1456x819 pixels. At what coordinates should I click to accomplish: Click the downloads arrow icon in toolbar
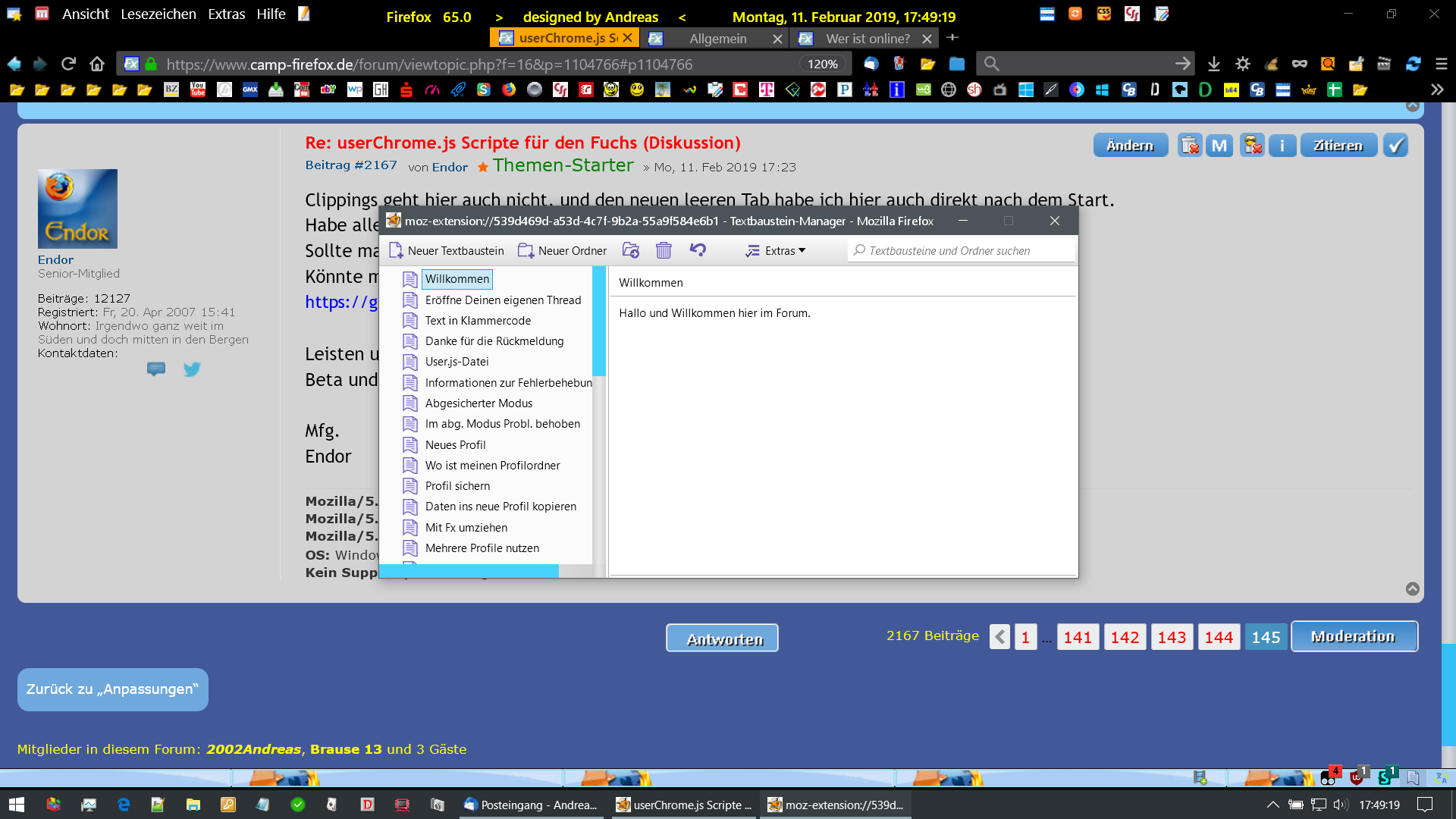[1214, 64]
